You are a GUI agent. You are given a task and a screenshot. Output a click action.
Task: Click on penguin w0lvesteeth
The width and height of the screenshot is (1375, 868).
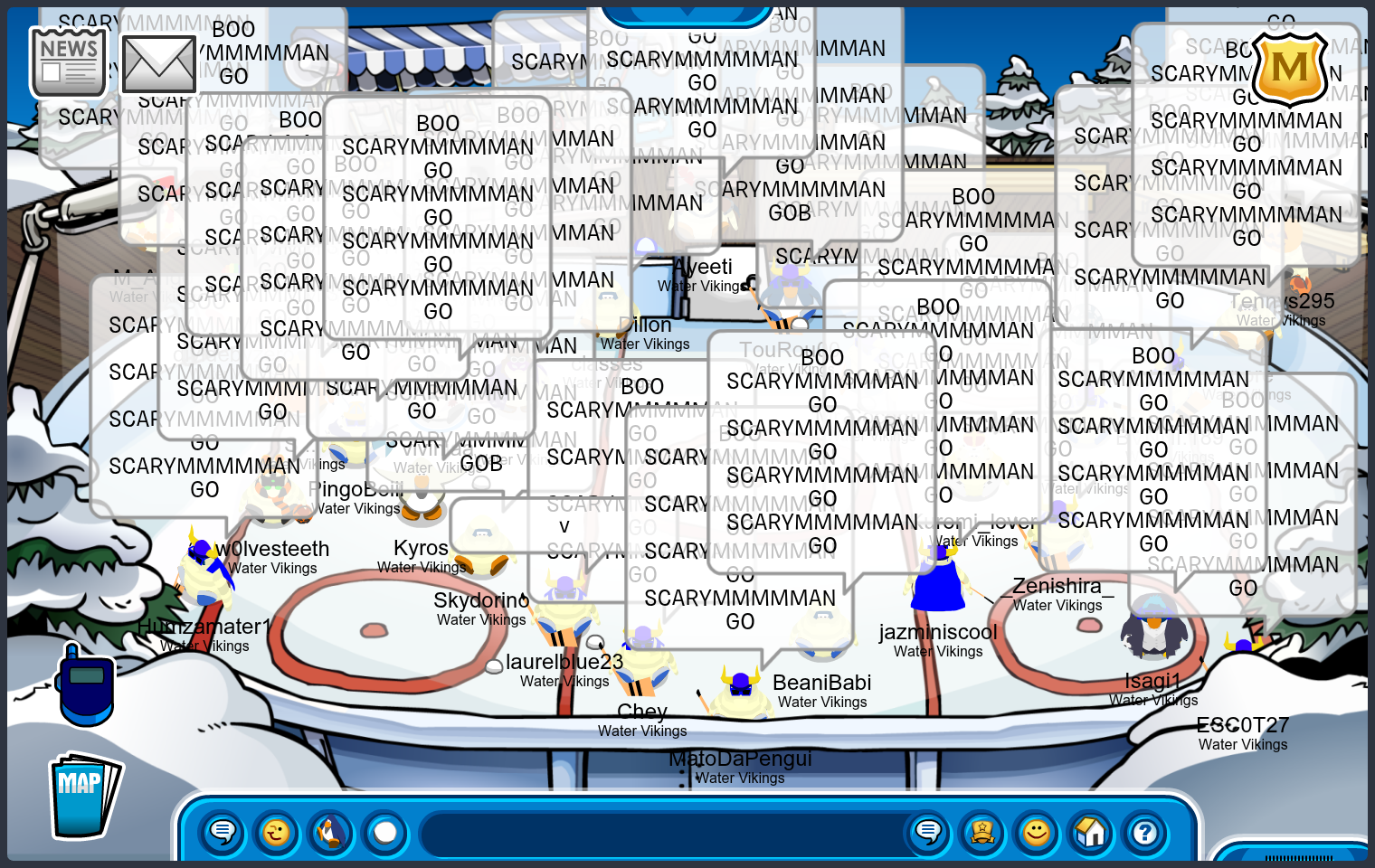(x=206, y=570)
